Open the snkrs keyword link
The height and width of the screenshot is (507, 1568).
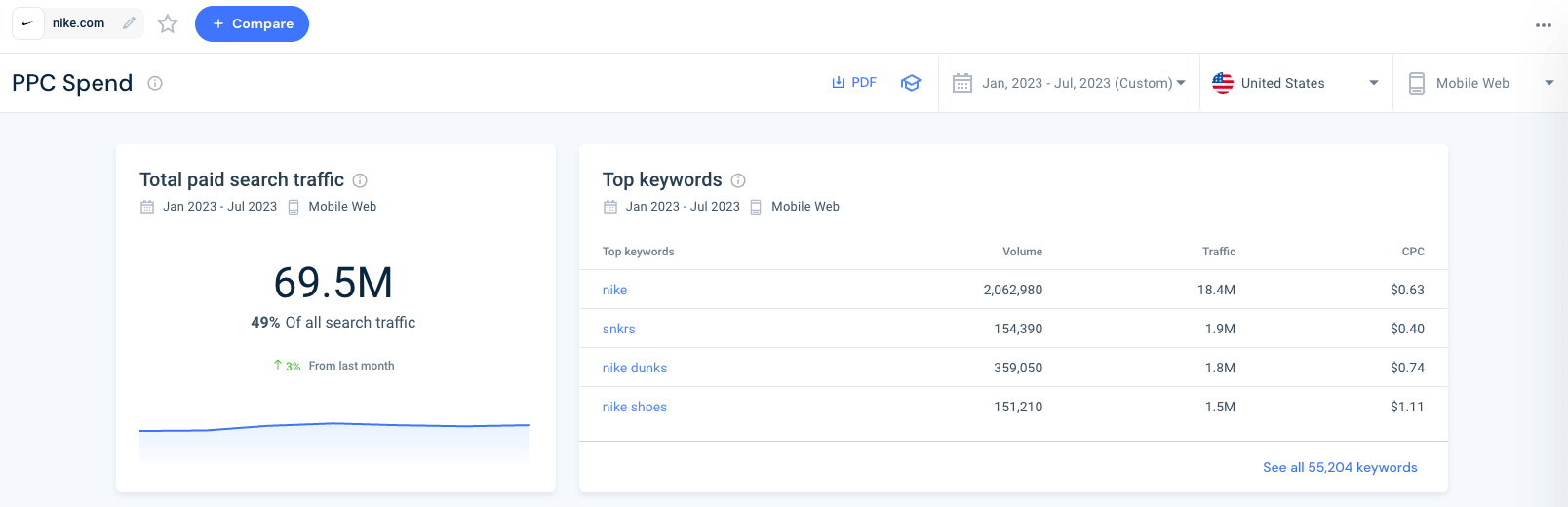[618, 329]
